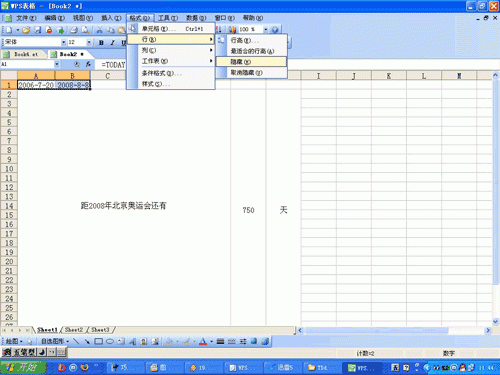The height and width of the screenshot is (375, 500).
Task: Click the 3-D Style icon
Action: 265,341
